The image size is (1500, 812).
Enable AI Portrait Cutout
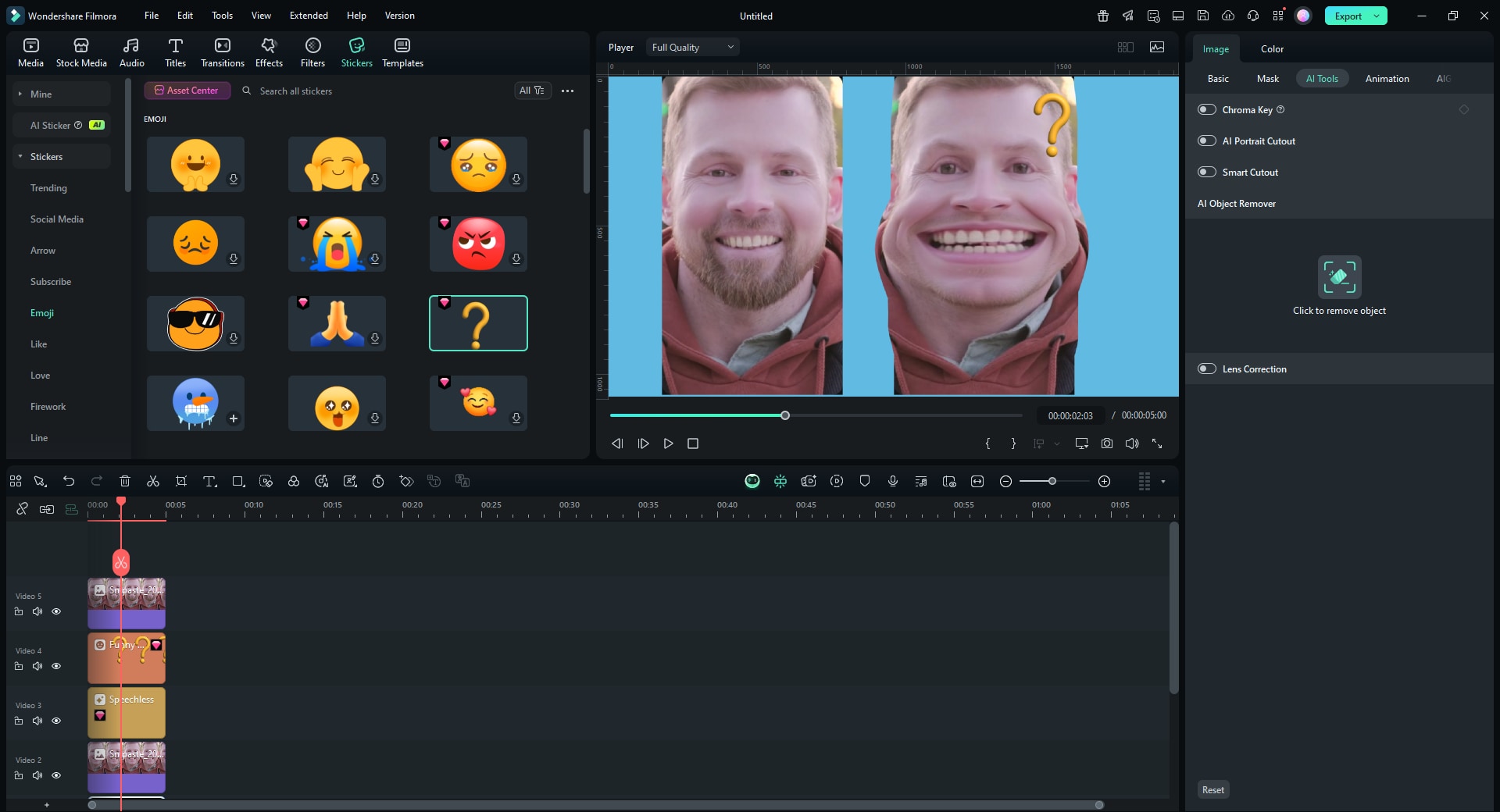pos(1207,141)
